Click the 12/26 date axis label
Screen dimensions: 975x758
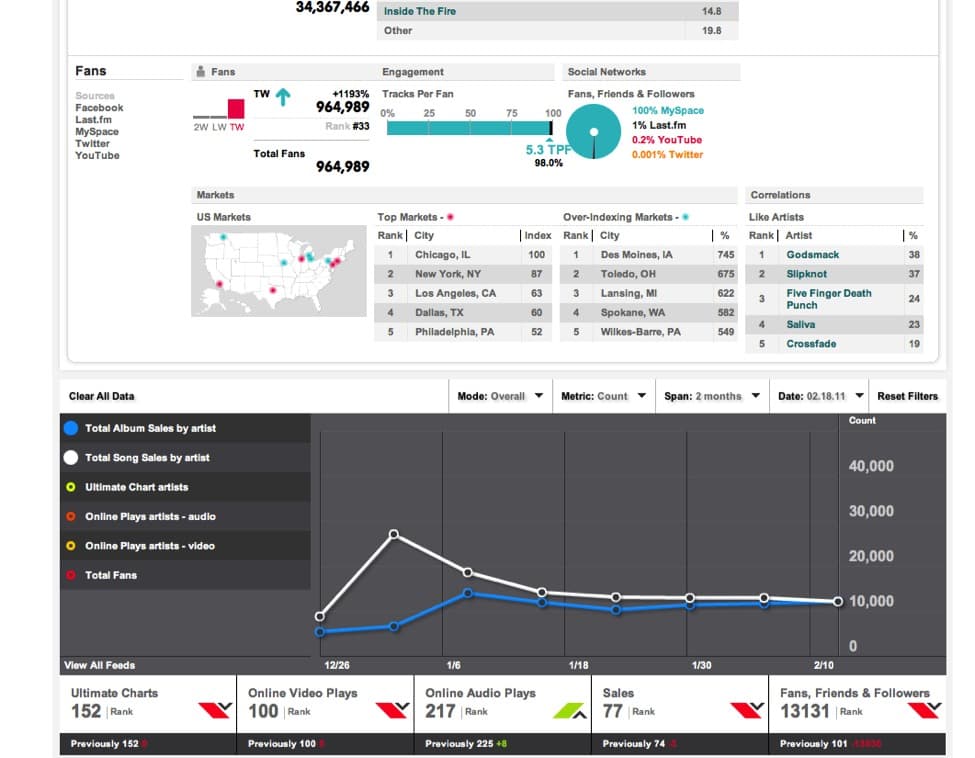coord(336,665)
